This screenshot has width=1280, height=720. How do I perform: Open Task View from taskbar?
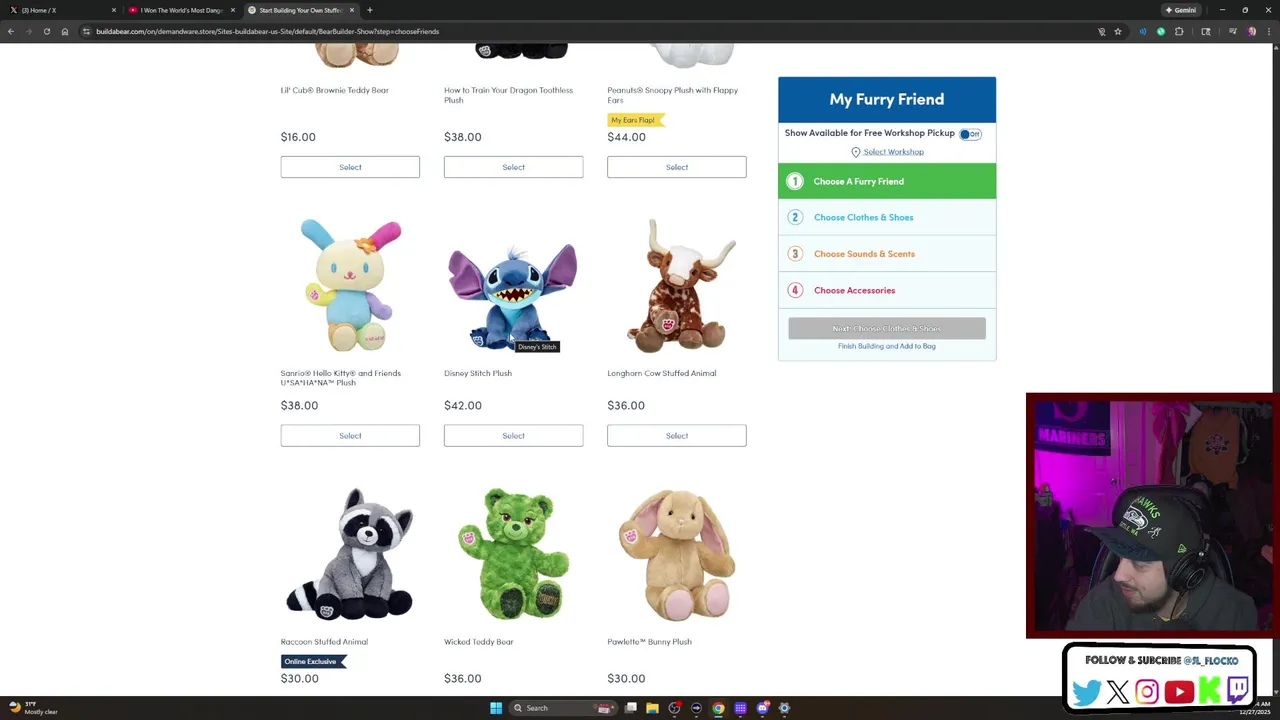[631, 708]
